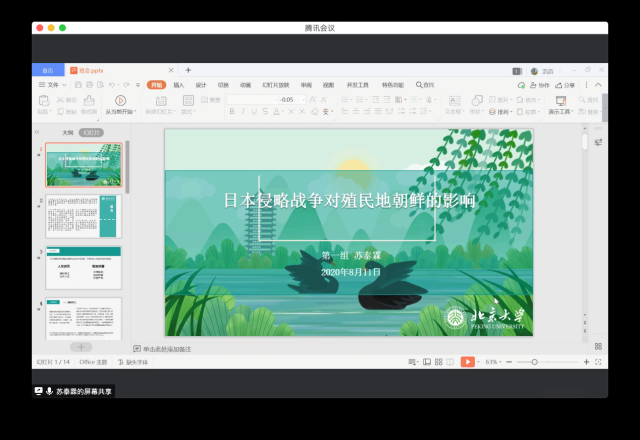Open the 设计 ribbon tab
Screen dimensions: 640x440
click(201, 85)
